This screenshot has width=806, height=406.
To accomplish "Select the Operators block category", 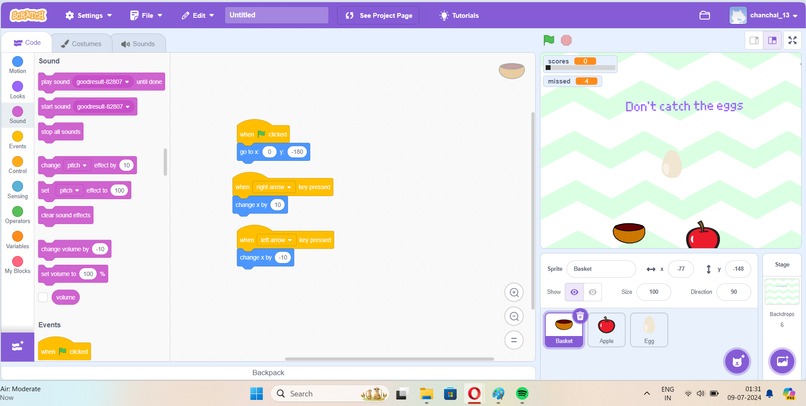I will [x=17, y=215].
